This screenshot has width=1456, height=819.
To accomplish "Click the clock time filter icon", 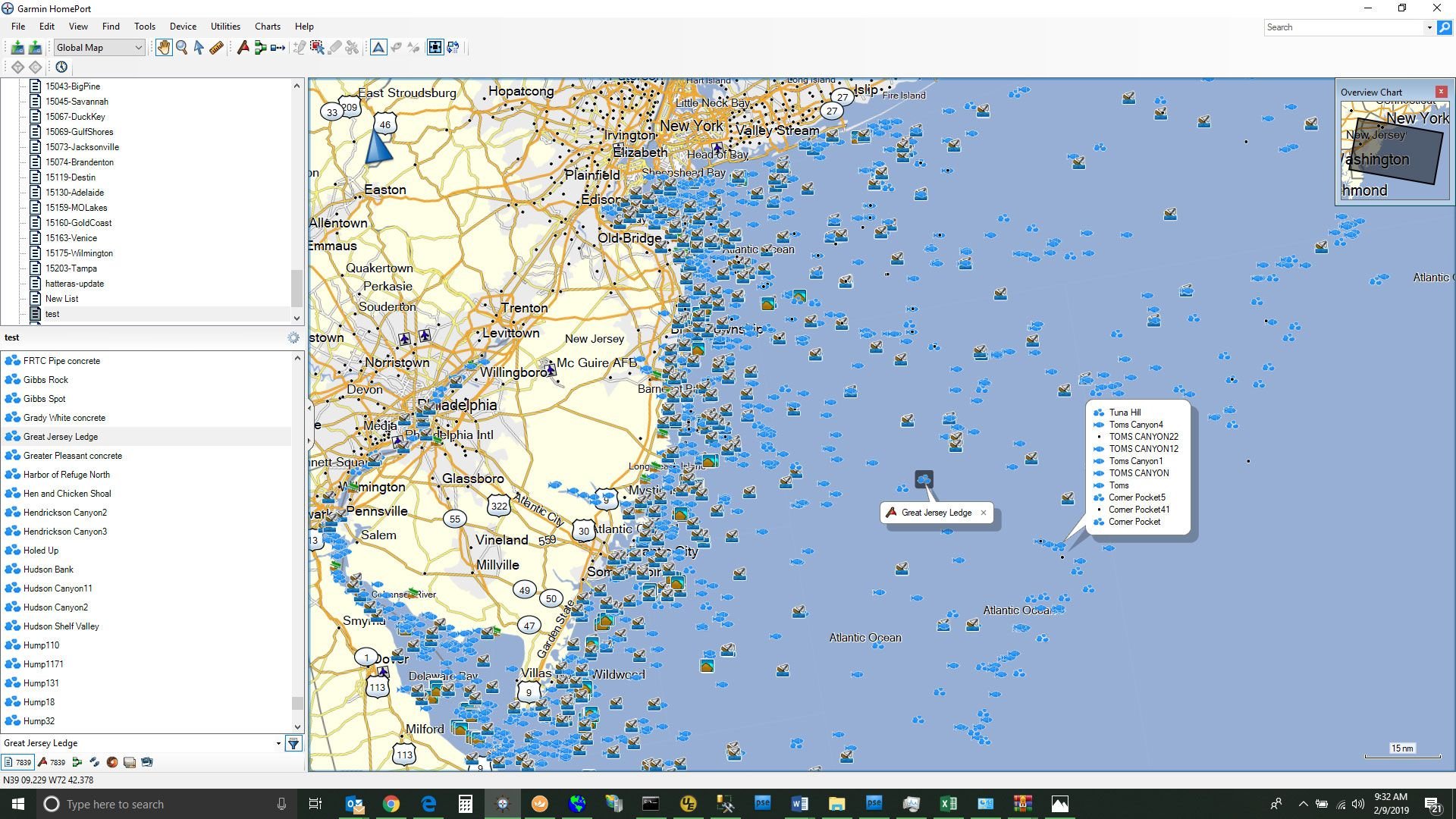I will (61, 67).
